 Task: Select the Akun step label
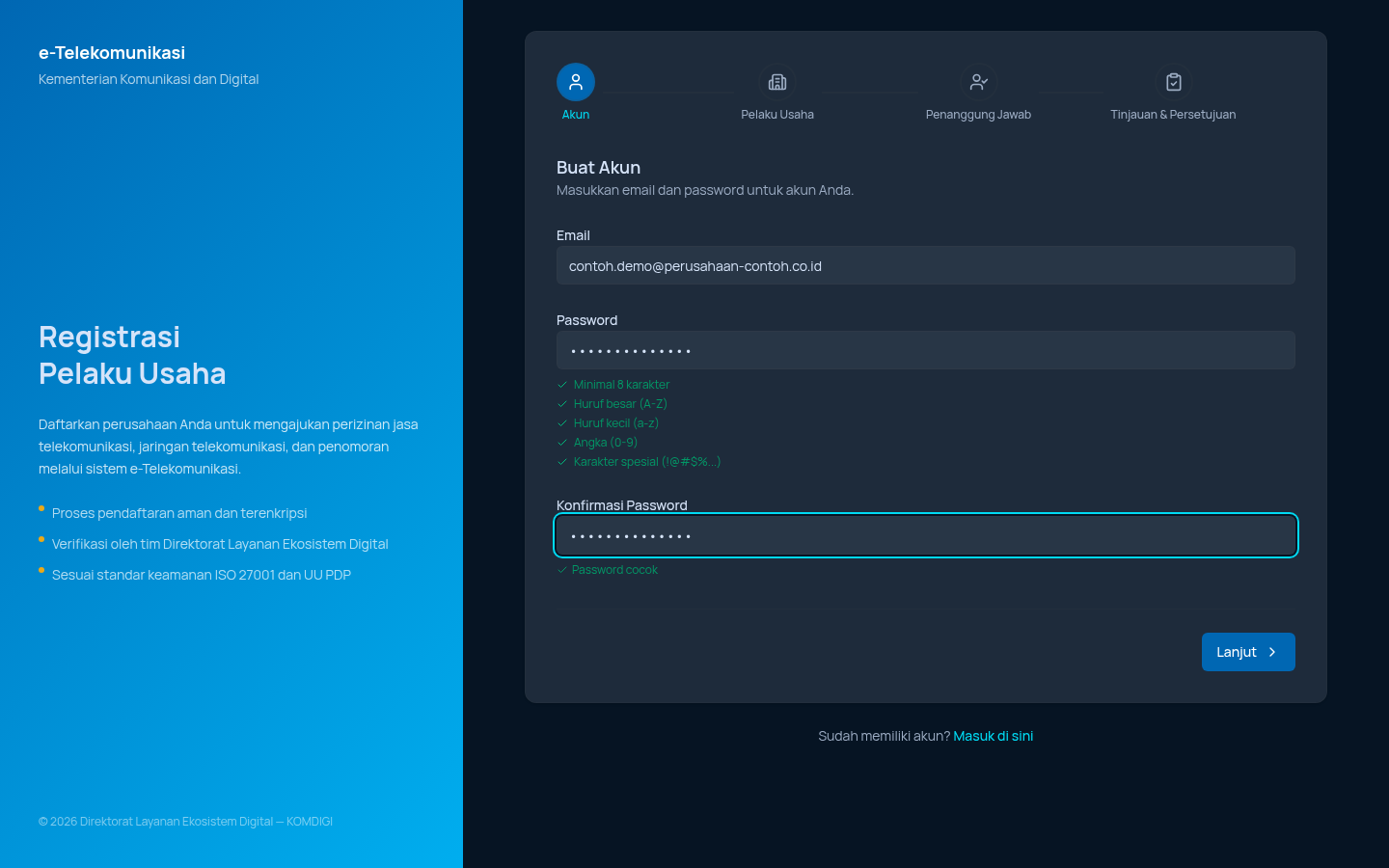(576, 115)
